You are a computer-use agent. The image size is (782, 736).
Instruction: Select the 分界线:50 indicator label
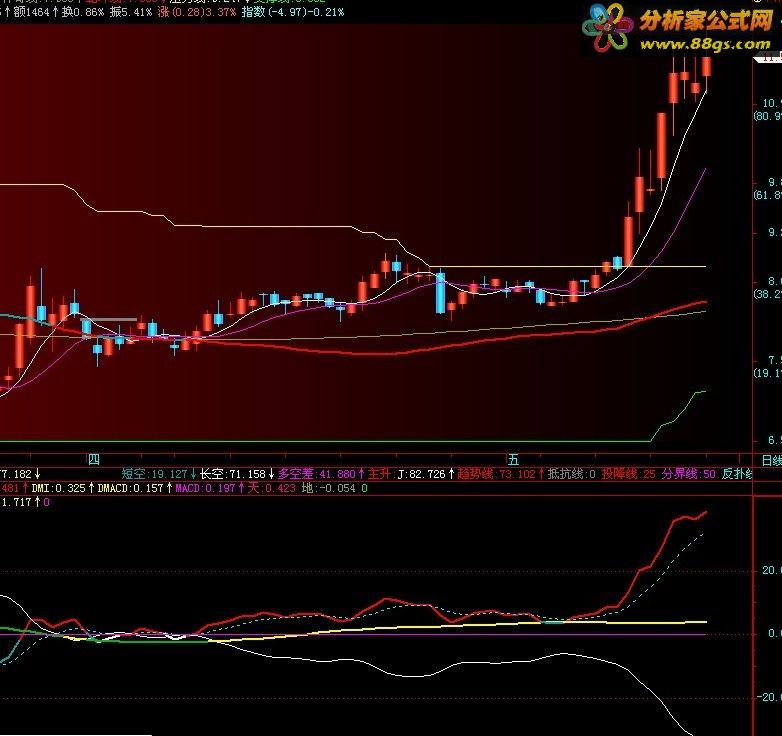pyautogui.click(x=689, y=474)
